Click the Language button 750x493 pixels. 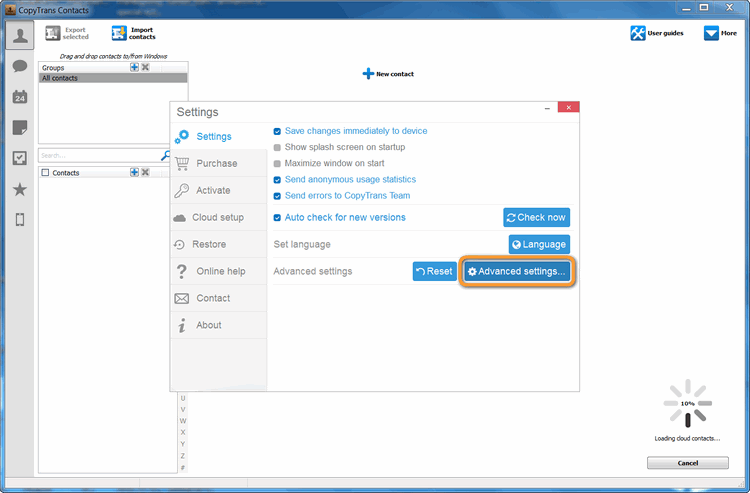[x=539, y=244]
